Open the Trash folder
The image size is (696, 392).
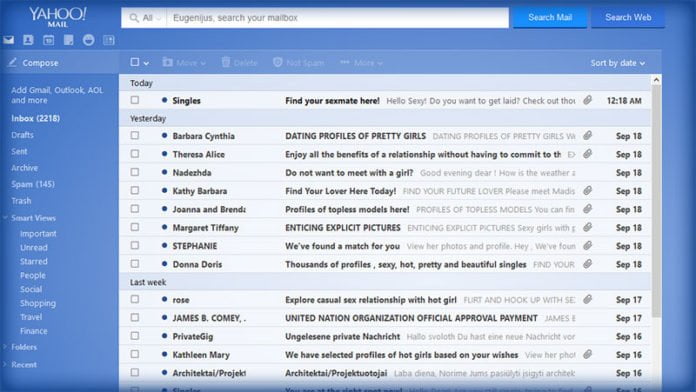click(x=21, y=201)
